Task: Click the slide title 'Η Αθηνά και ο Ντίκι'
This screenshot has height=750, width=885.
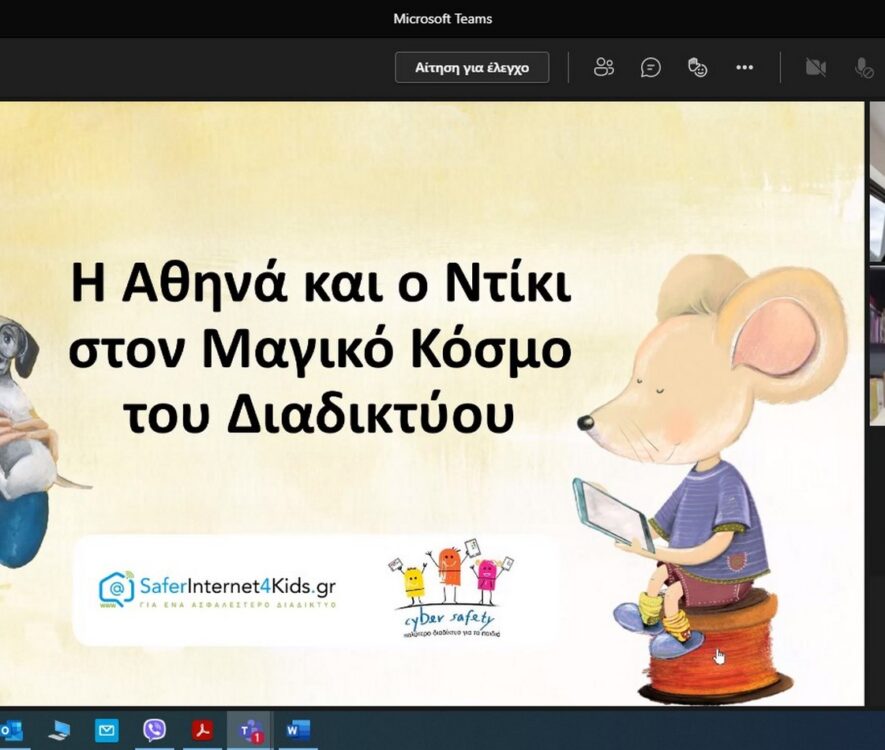Action: [x=321, y=284]
